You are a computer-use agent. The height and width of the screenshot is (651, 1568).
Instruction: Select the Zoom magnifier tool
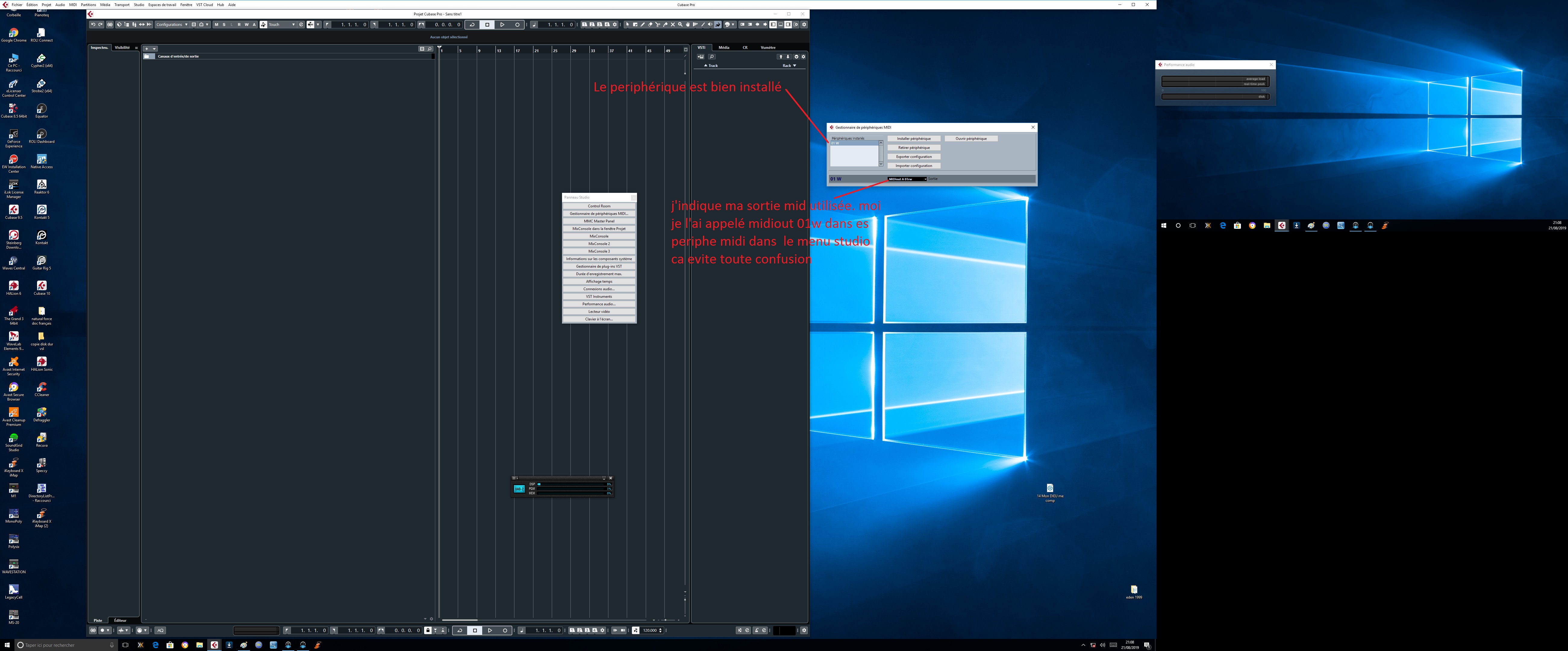point(680,24)
